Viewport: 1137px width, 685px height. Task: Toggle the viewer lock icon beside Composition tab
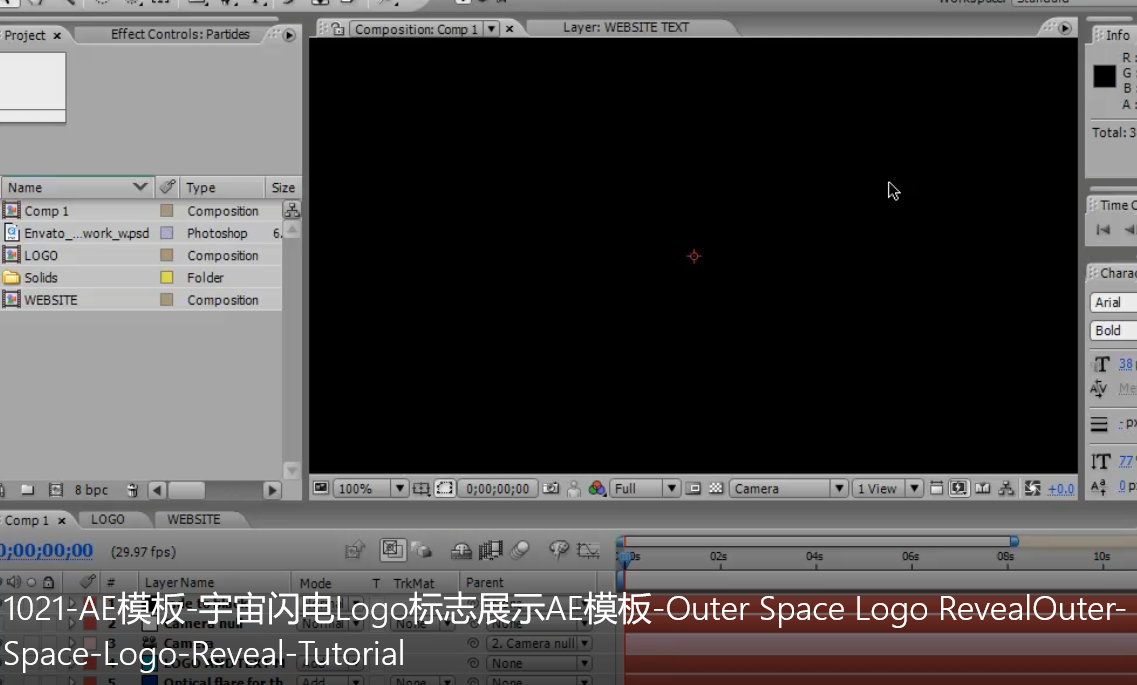[x=339, y=29]
